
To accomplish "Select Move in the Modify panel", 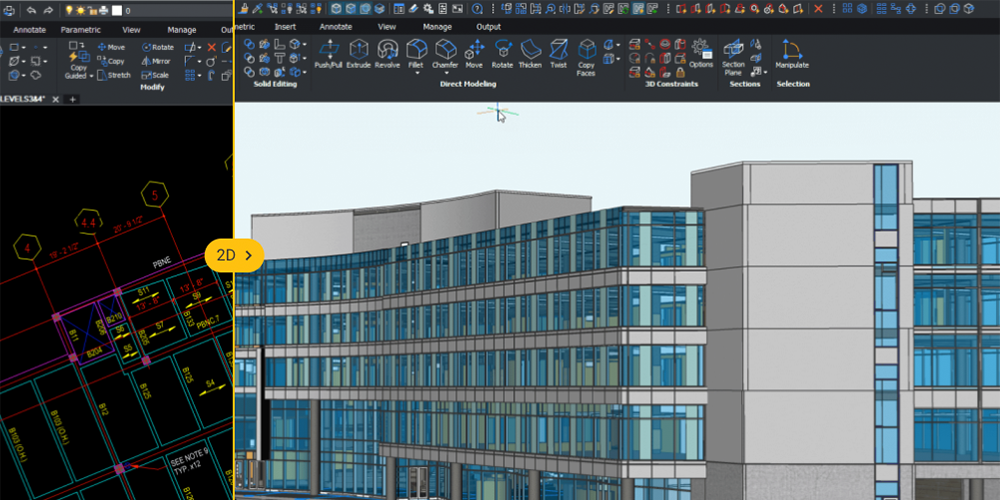I will pos(111,47).
